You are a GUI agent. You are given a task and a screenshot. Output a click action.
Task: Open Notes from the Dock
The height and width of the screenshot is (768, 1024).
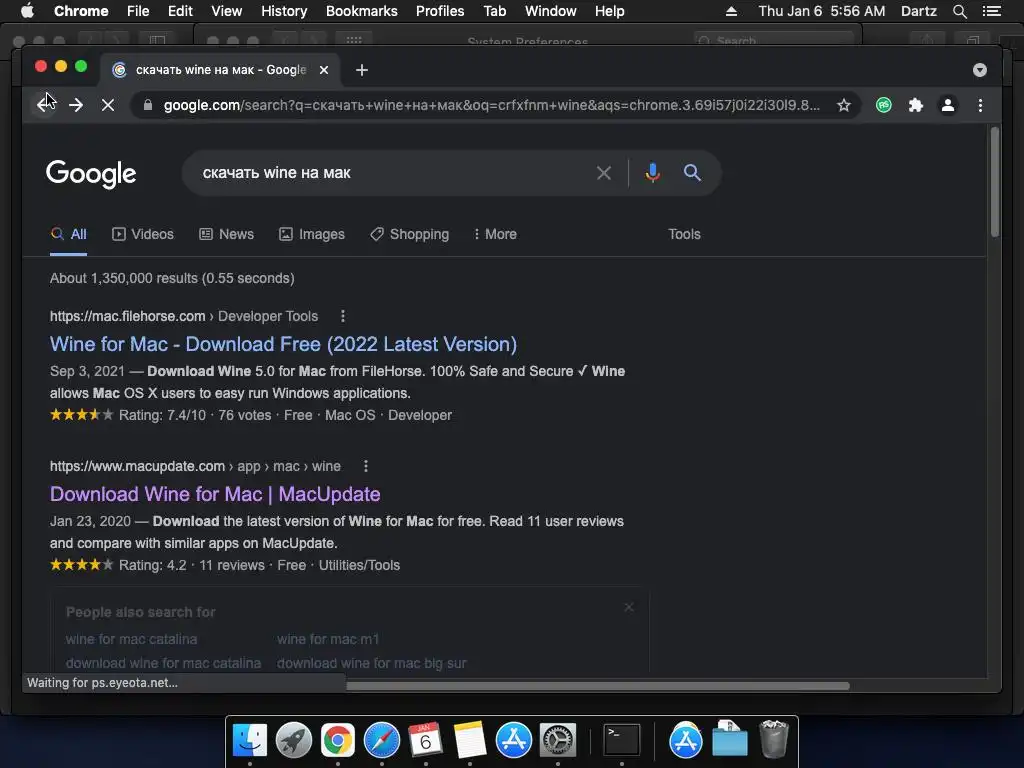click(x=470, y=740)
